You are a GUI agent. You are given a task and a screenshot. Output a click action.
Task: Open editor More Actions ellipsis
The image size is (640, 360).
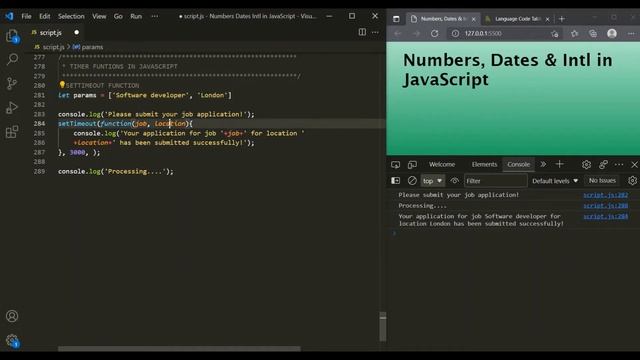click(375, 32)
